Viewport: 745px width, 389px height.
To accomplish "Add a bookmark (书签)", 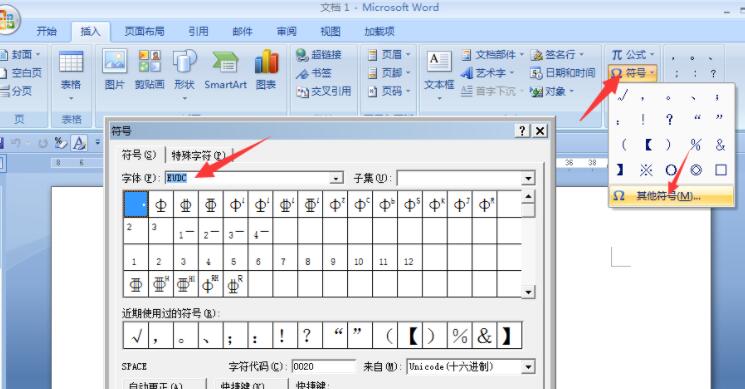I will coord(314,73).
